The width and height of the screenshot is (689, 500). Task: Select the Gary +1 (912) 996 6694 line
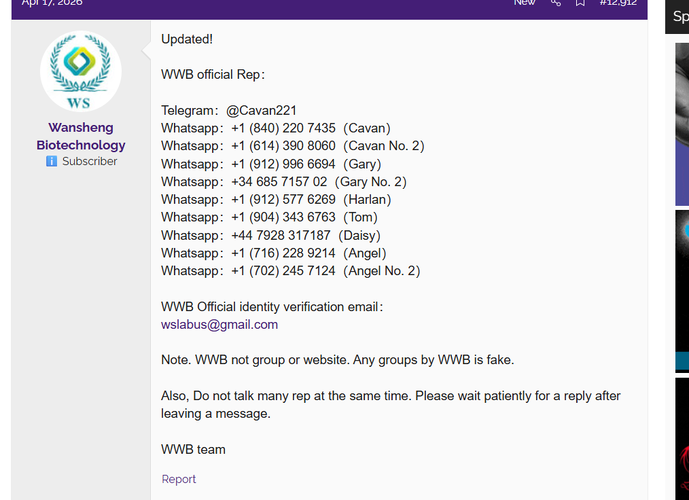[x=271, y=164]
